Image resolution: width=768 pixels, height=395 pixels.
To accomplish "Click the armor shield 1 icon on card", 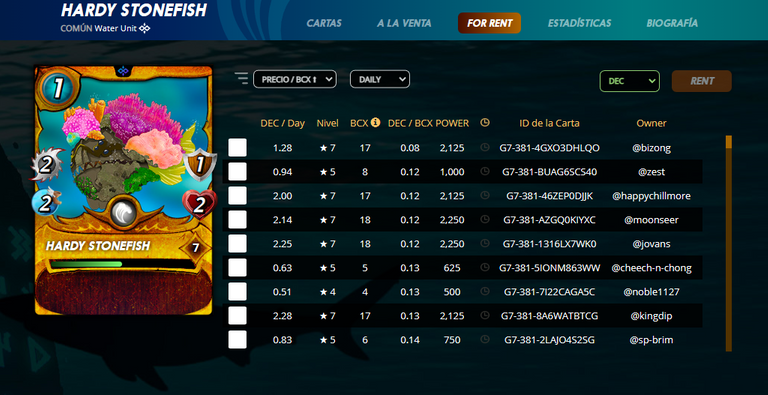I will 200,166.
